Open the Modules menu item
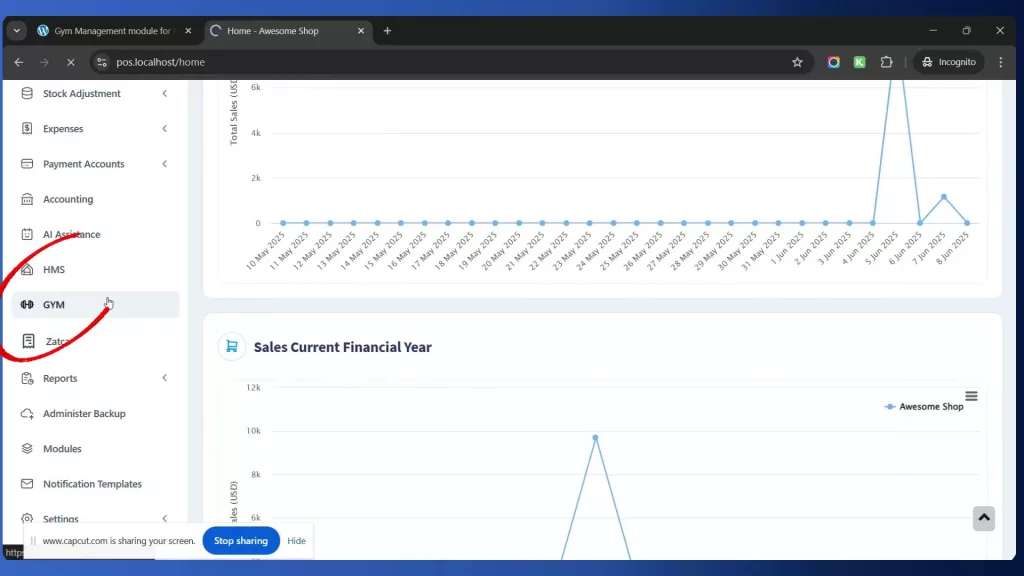 [x=95, y=449]
